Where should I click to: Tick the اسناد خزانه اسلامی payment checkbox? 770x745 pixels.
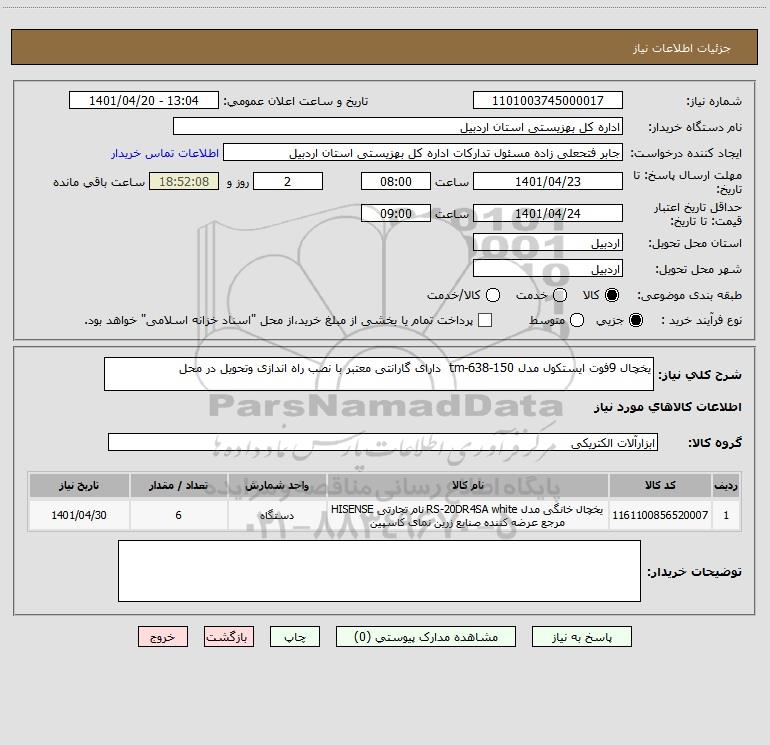click(x=485, y=320)
